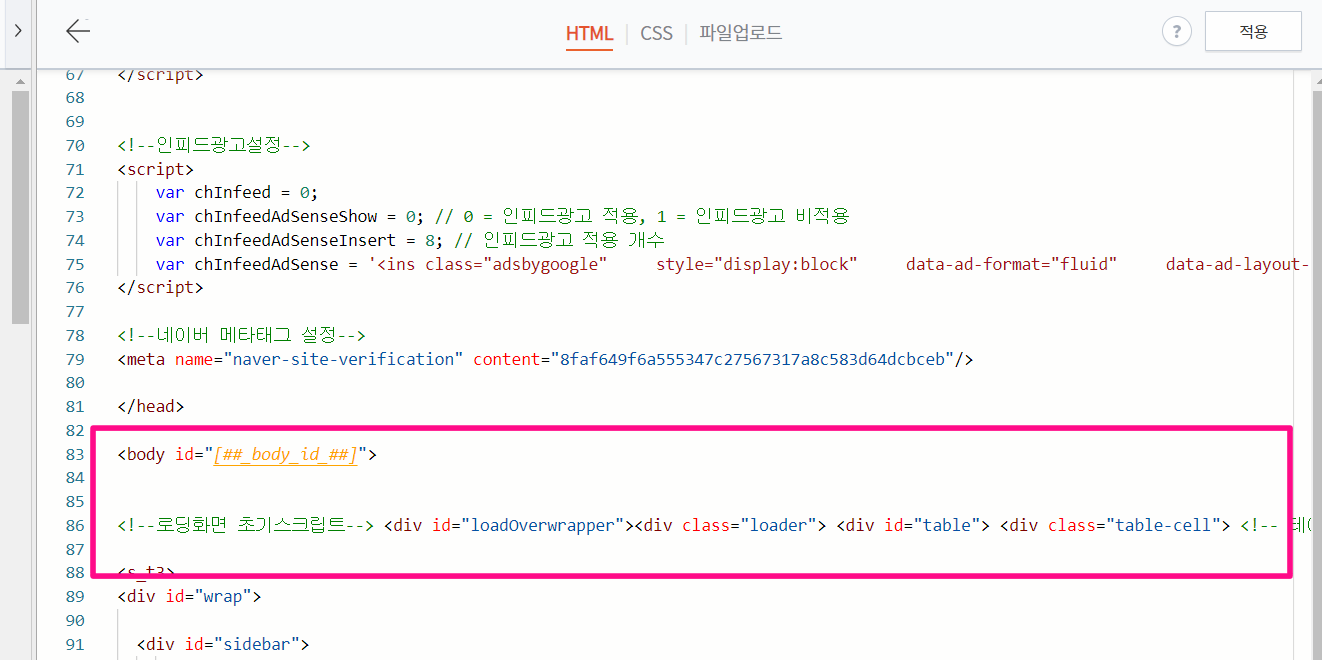The height and width of the screenshot is (660, 1322).
Task: Click the table-cell div class
Action: tap(1115, 525)
